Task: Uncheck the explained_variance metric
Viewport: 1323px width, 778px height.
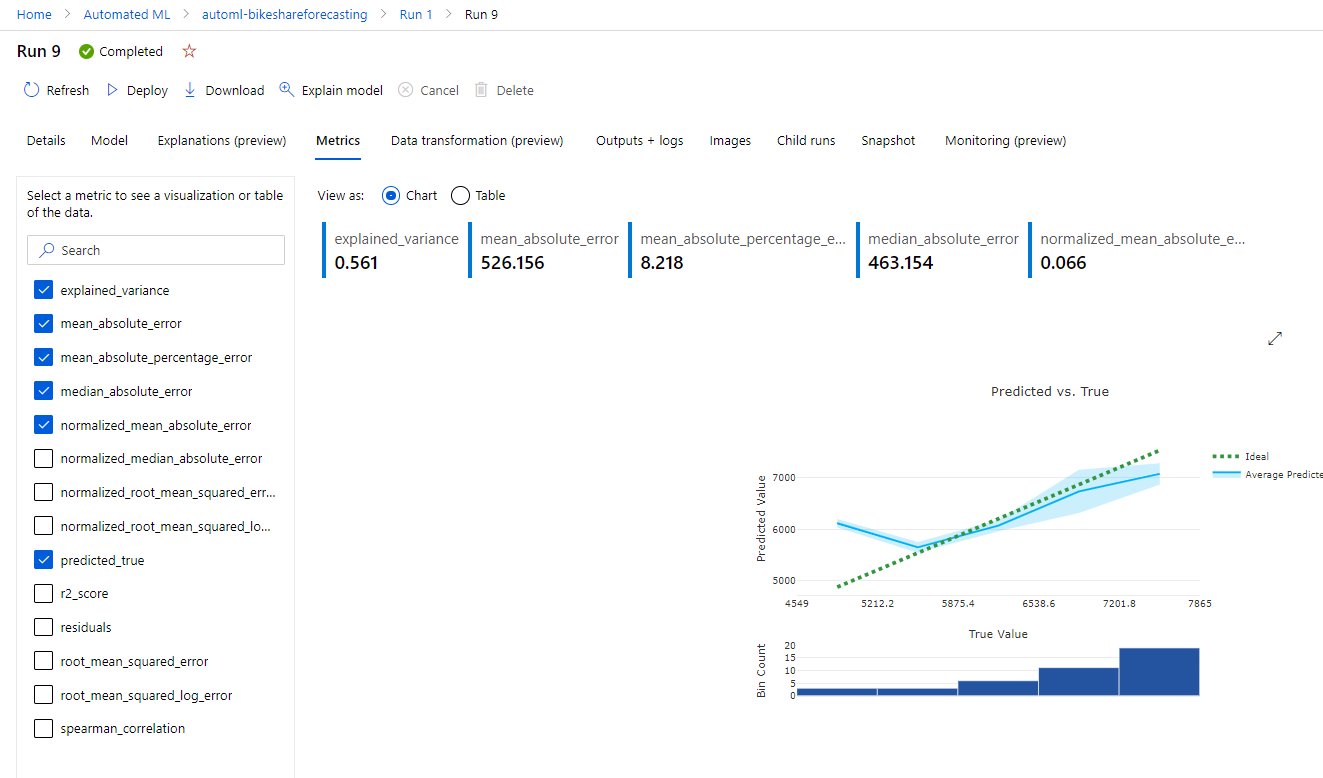Action: (43, 289)
